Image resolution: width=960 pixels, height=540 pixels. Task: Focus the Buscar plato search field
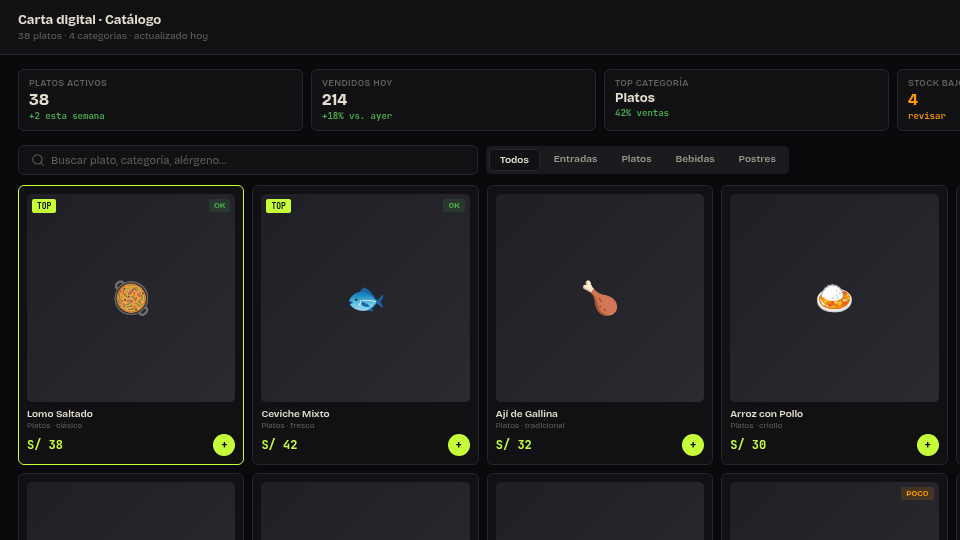248,160
